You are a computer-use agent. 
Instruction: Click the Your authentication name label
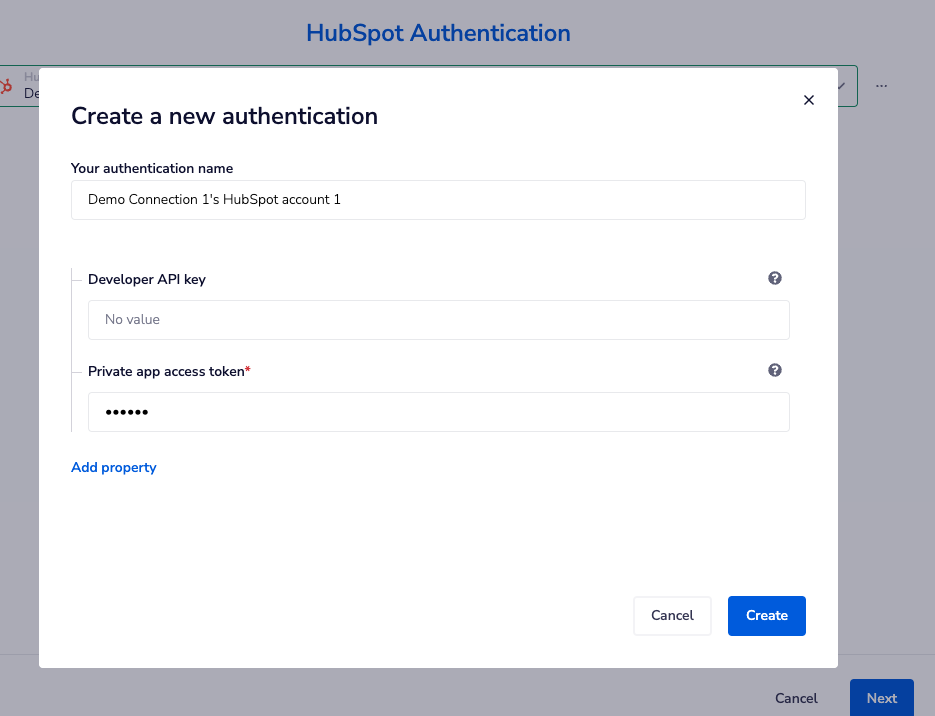coord(152,168)
